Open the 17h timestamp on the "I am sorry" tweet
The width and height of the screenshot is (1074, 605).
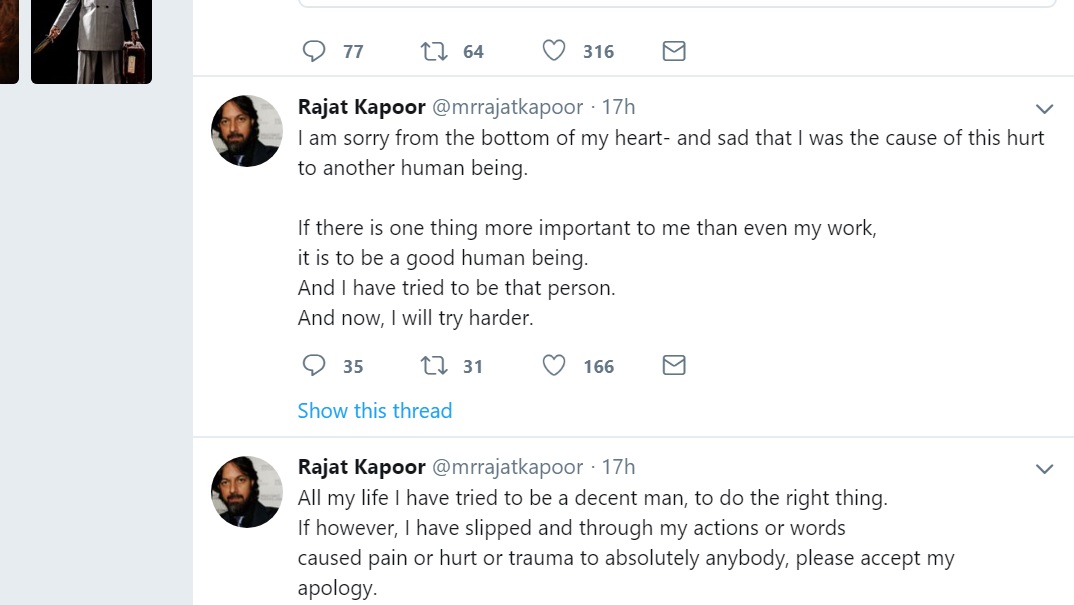[618, 108]
